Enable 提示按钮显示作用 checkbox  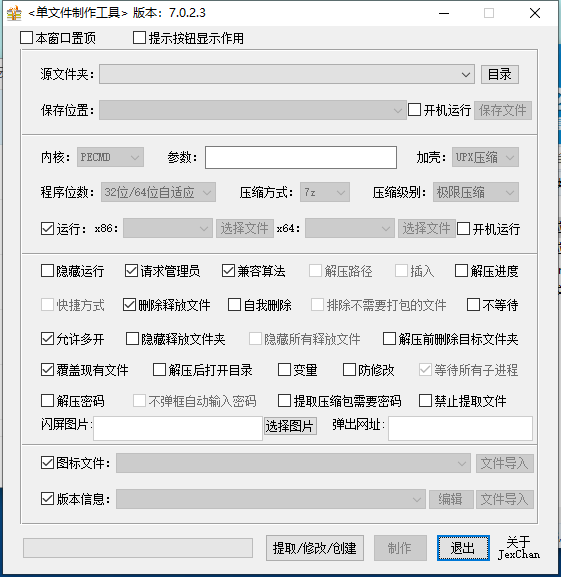tap(139, 38)
